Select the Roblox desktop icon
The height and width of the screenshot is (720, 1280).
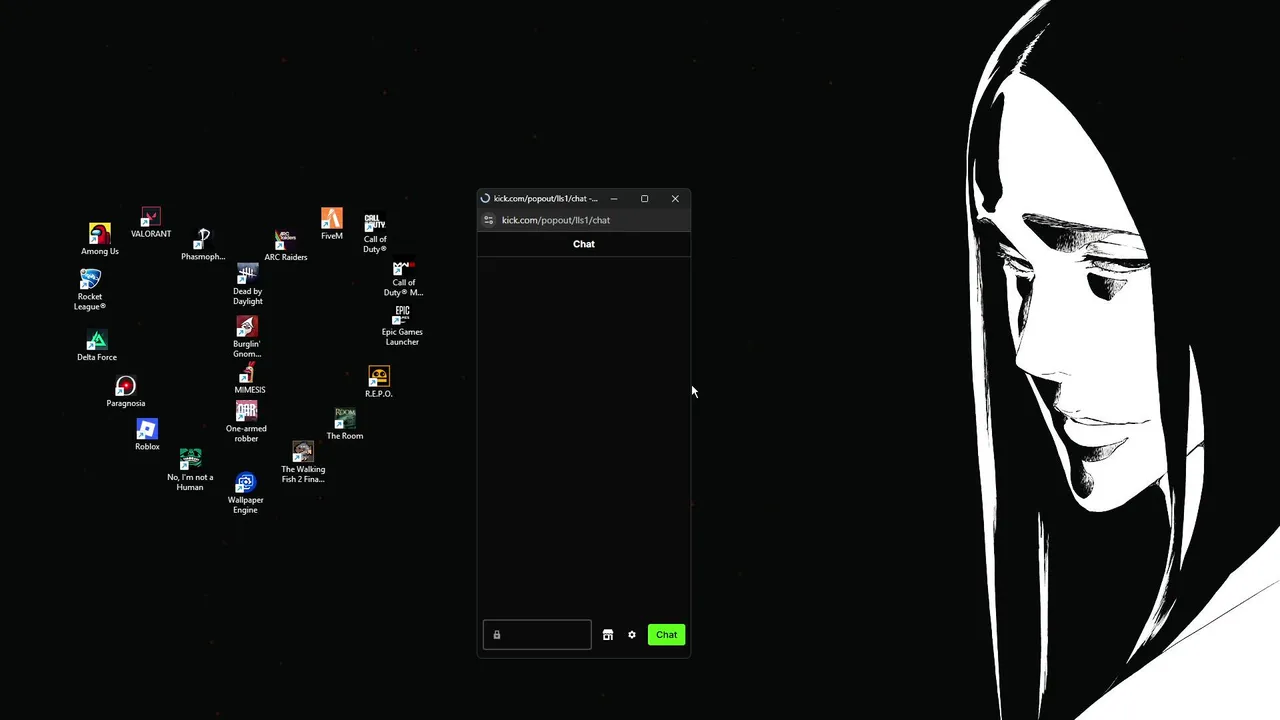click(x=147, y=435)
